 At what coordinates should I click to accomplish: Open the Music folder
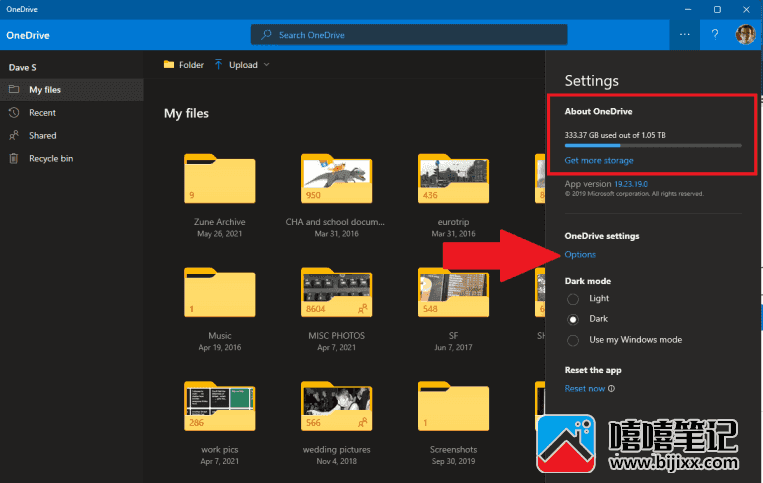pyautogui.click(x=219, y=292)
